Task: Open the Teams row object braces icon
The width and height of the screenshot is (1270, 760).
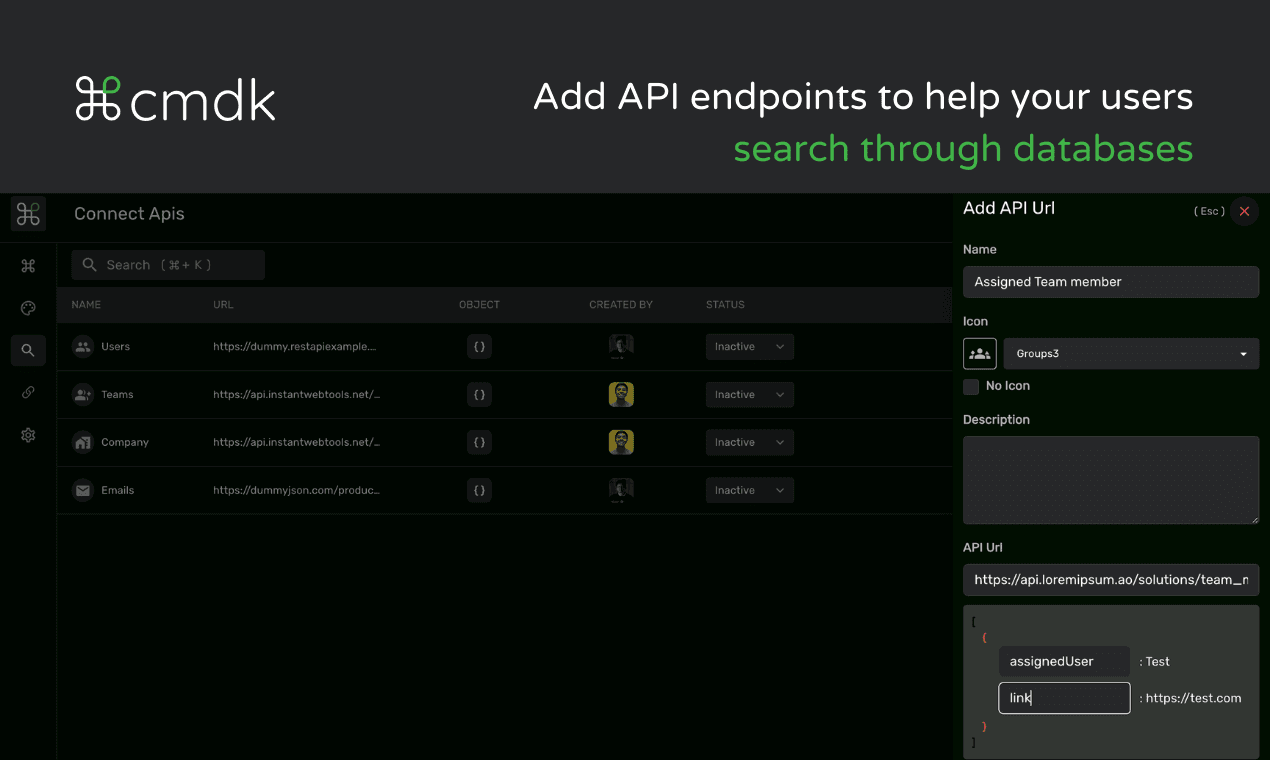Action: tap(479, 394)
